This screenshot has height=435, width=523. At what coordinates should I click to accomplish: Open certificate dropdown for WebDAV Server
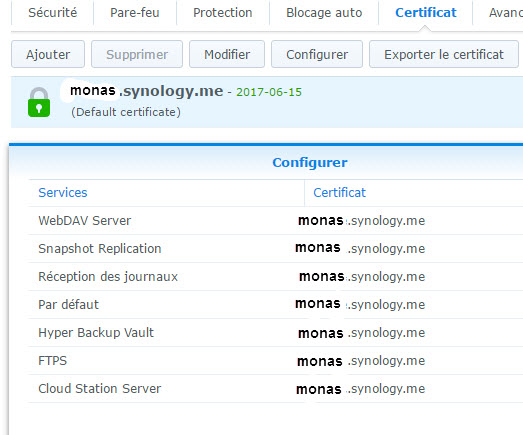362,221
